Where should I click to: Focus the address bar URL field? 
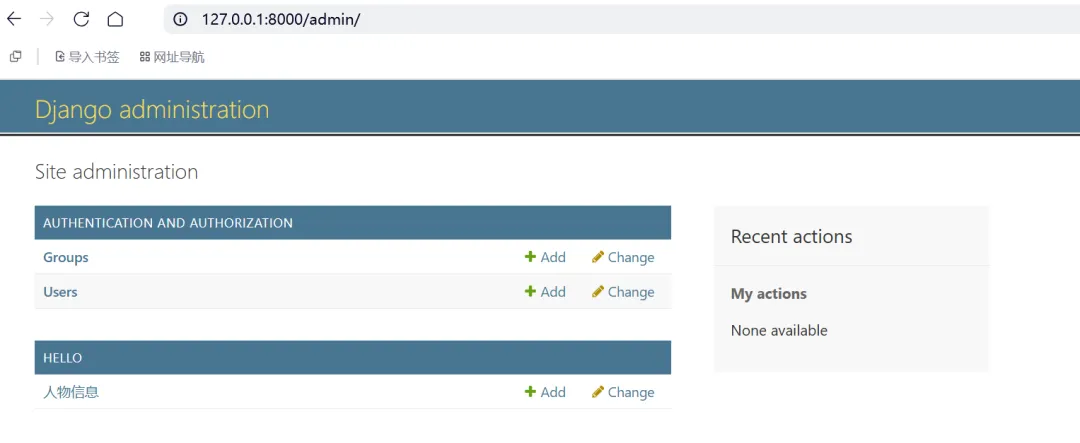coord(400,19)
